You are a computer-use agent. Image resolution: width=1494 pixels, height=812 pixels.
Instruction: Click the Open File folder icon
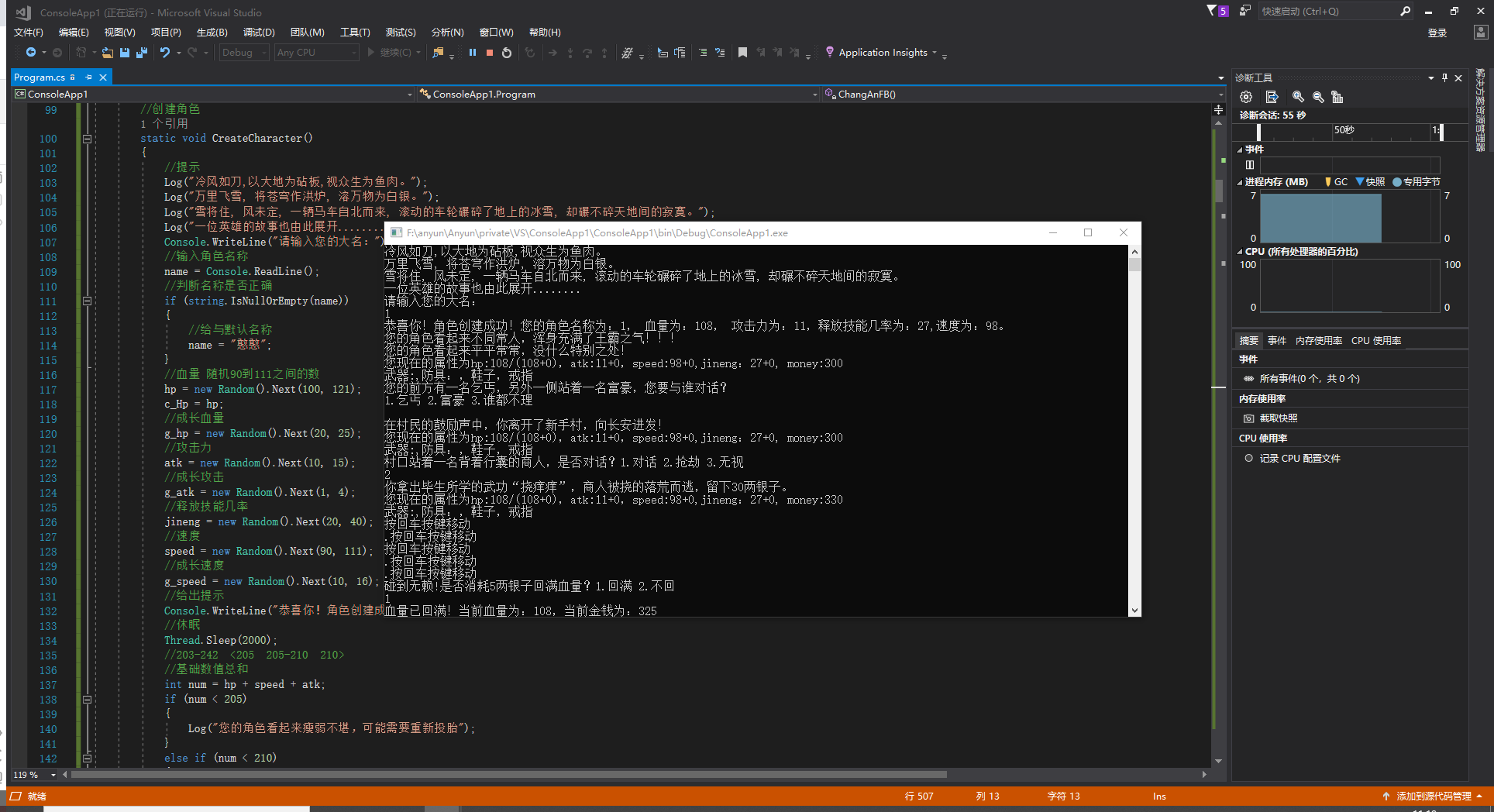pos(108,53)
